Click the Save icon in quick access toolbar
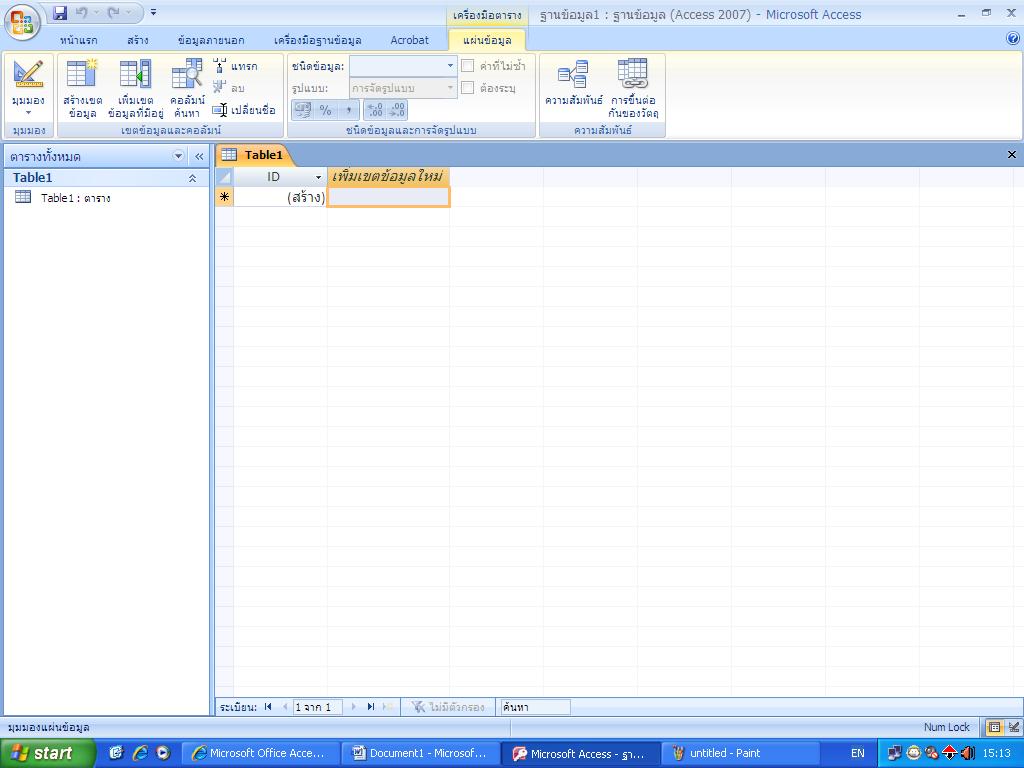 (60, 12)
